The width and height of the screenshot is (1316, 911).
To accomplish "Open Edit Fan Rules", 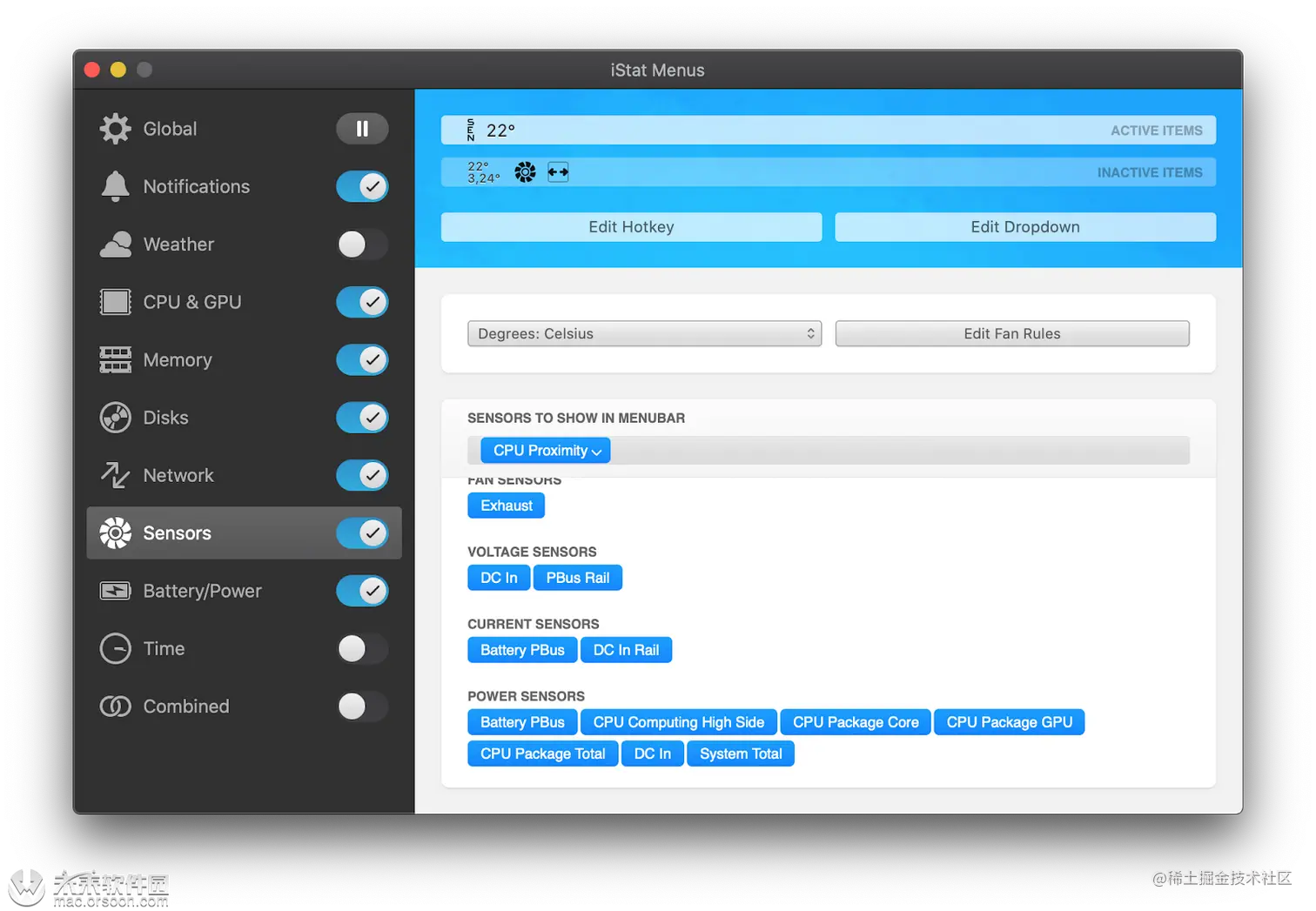I will 1012,333.
